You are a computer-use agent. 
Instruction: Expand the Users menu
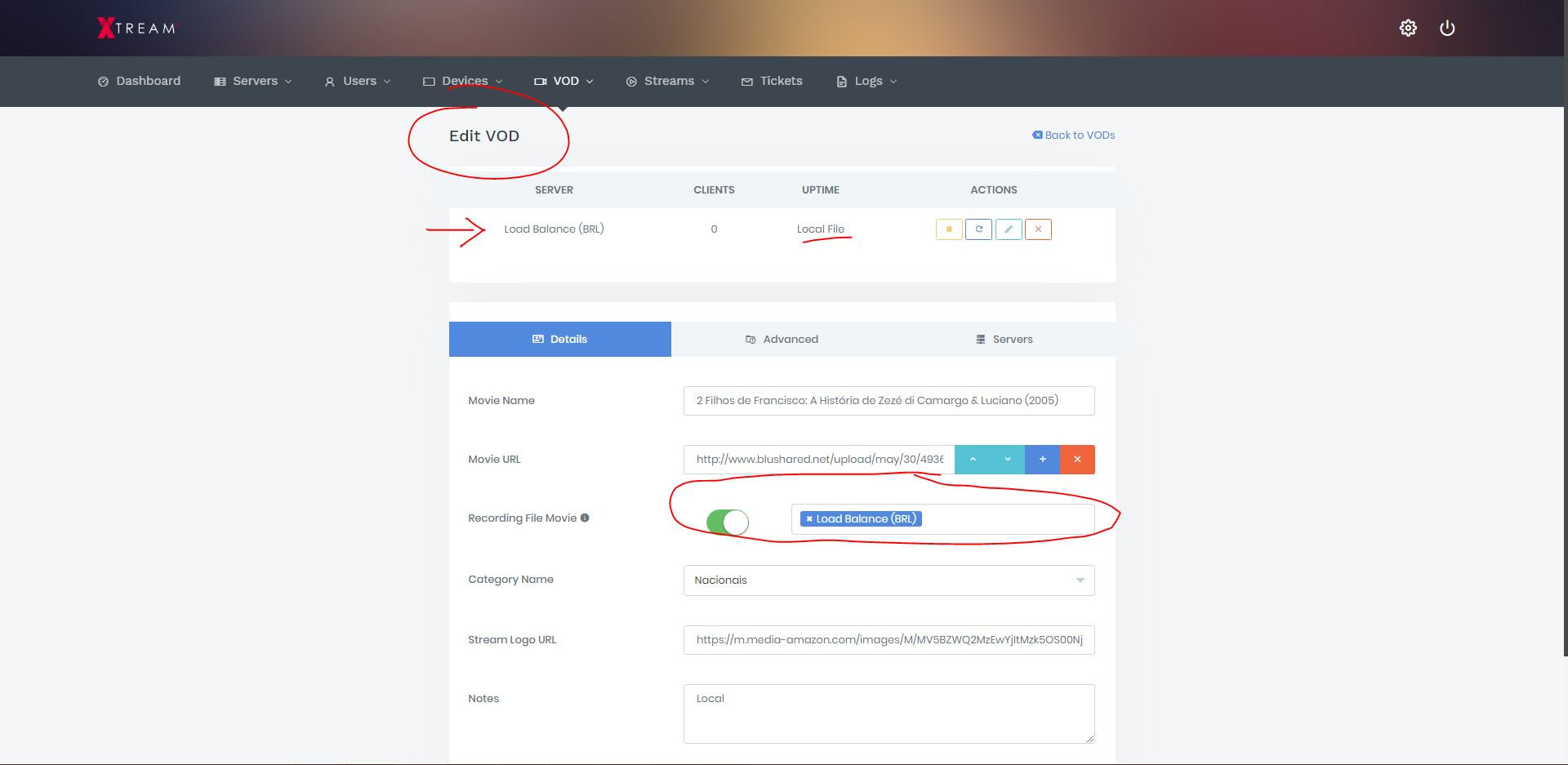pyautogui.click(x=358, y=82)
